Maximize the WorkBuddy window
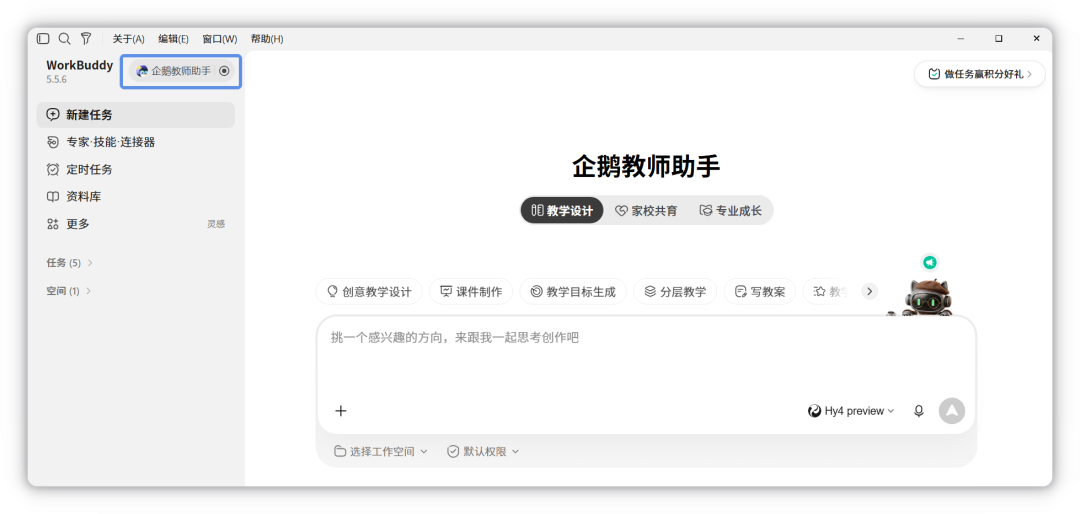Screen dimensions: 1080x514 [999, 39]
